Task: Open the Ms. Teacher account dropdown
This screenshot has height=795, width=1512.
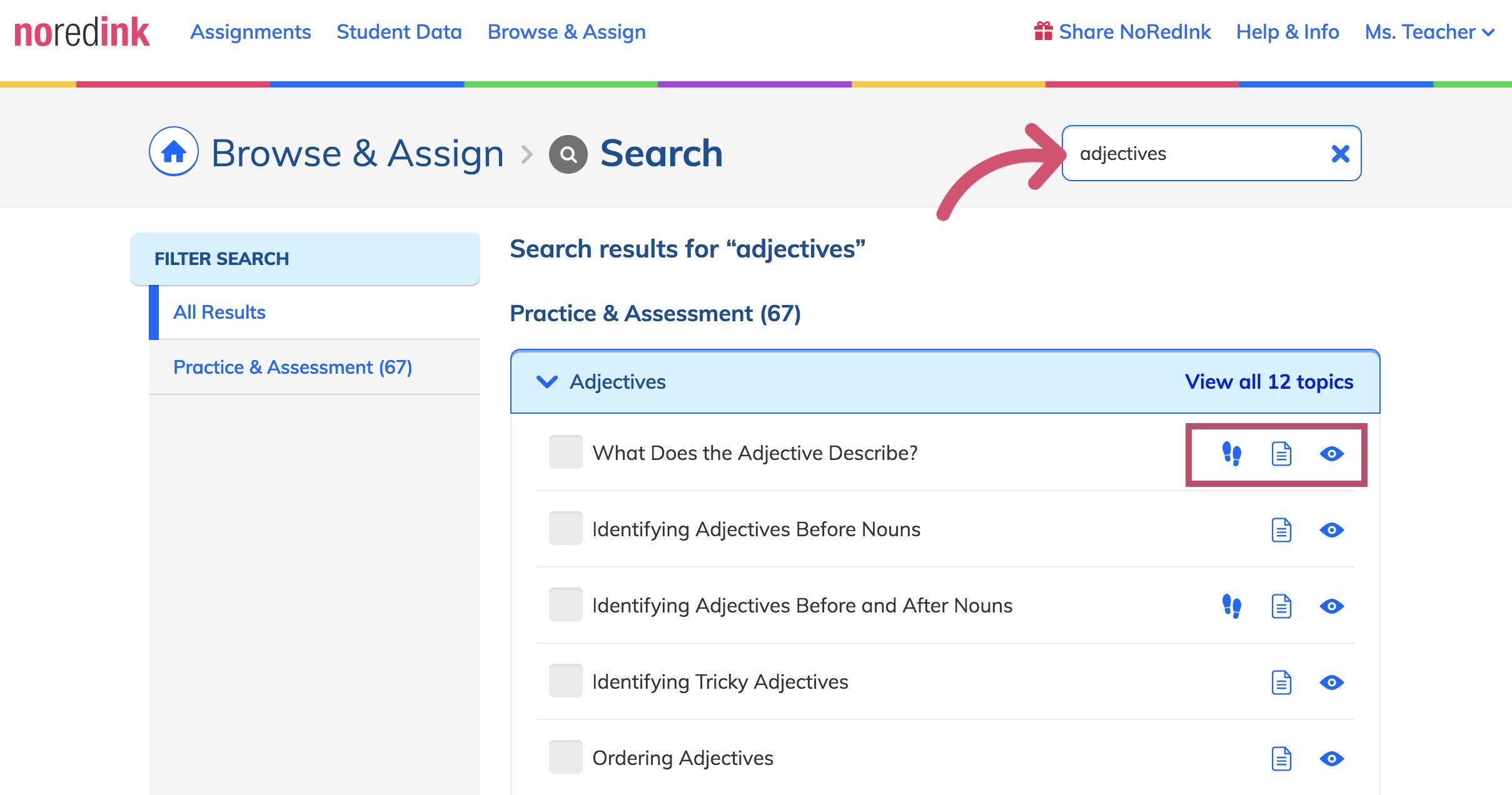Action: pos(1429,32)
